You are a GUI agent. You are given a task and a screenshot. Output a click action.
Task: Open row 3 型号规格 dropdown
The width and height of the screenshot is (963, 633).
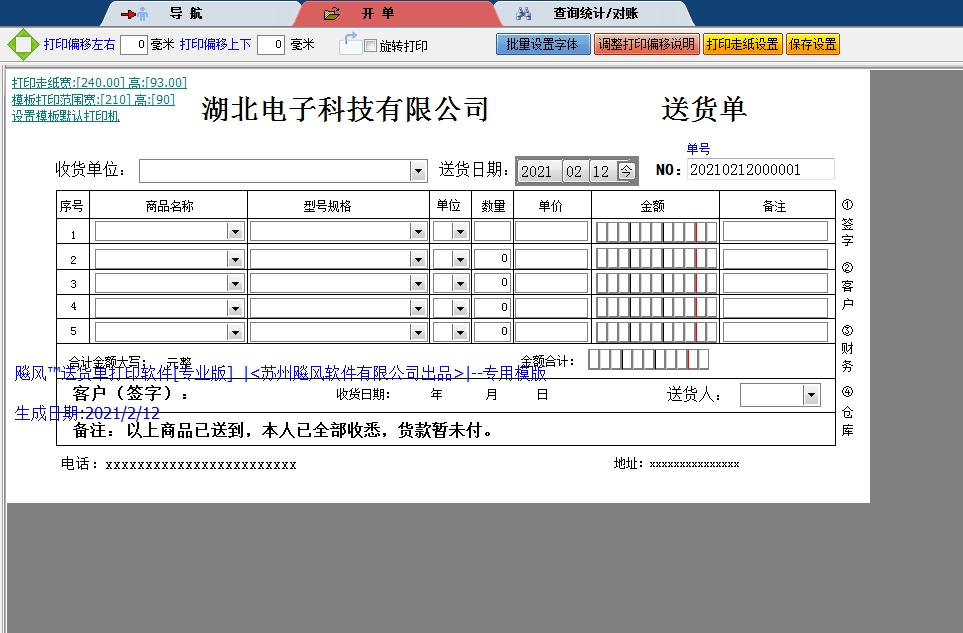(x=418, y=283)
